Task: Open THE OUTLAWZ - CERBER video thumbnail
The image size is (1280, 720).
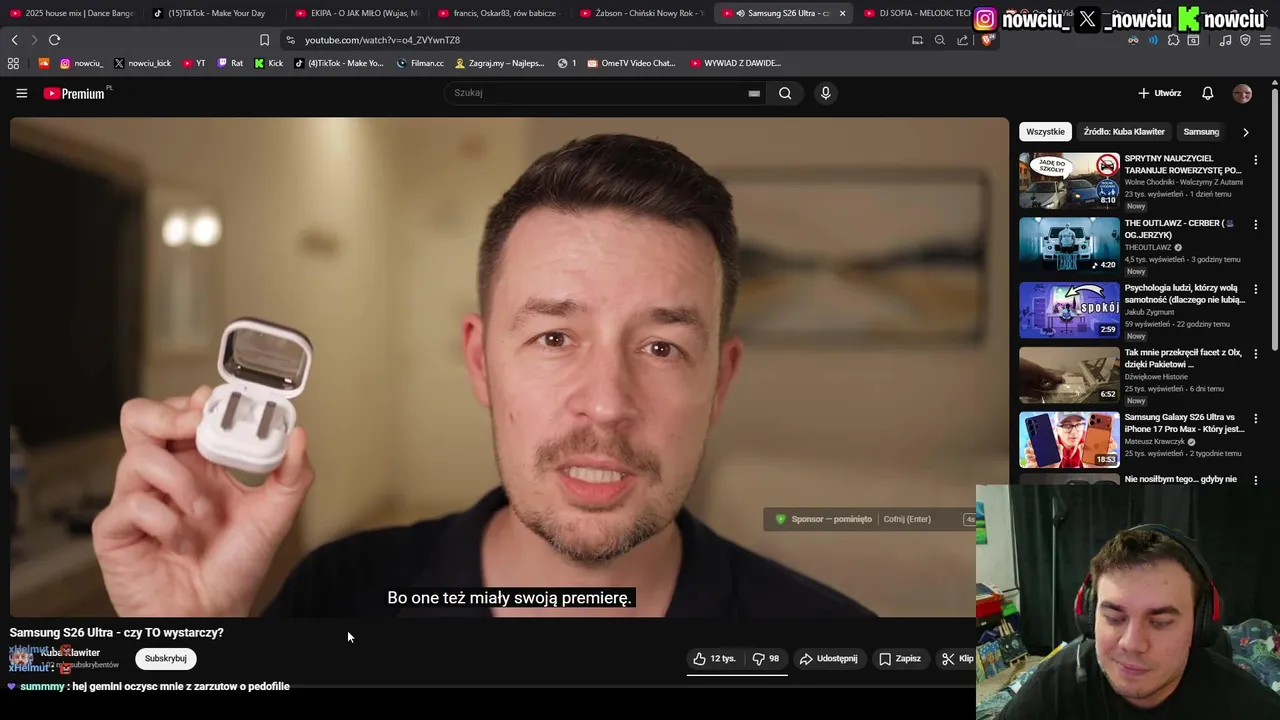Action: click(1069, 245)
